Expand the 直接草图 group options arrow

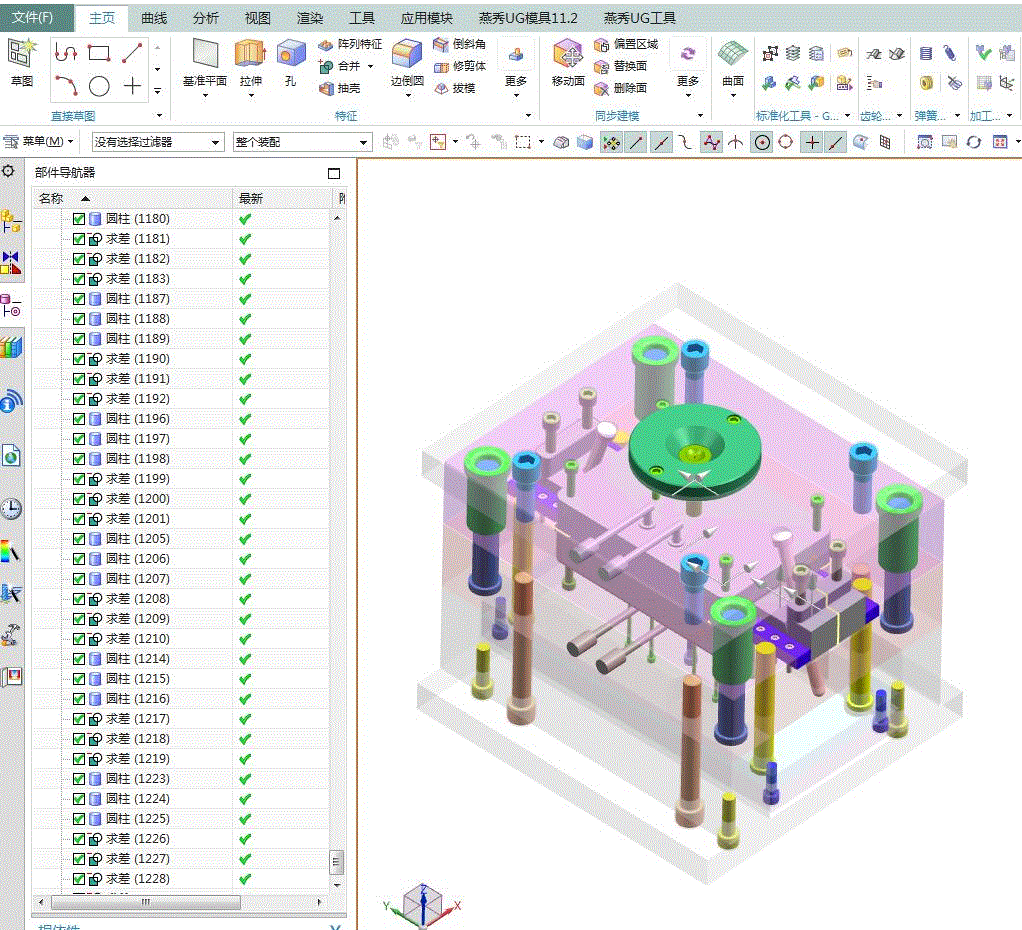pos(160,116)
